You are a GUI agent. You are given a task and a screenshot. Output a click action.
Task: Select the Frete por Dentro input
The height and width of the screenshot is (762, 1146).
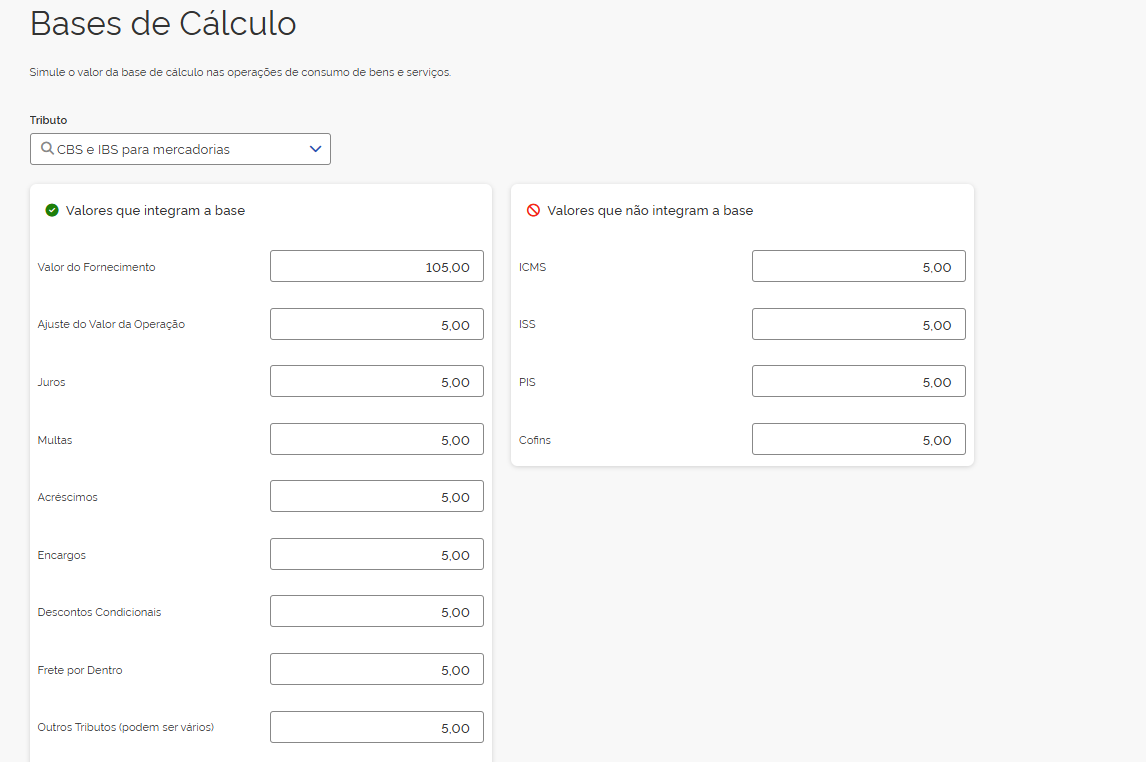(x=376, y=669)
